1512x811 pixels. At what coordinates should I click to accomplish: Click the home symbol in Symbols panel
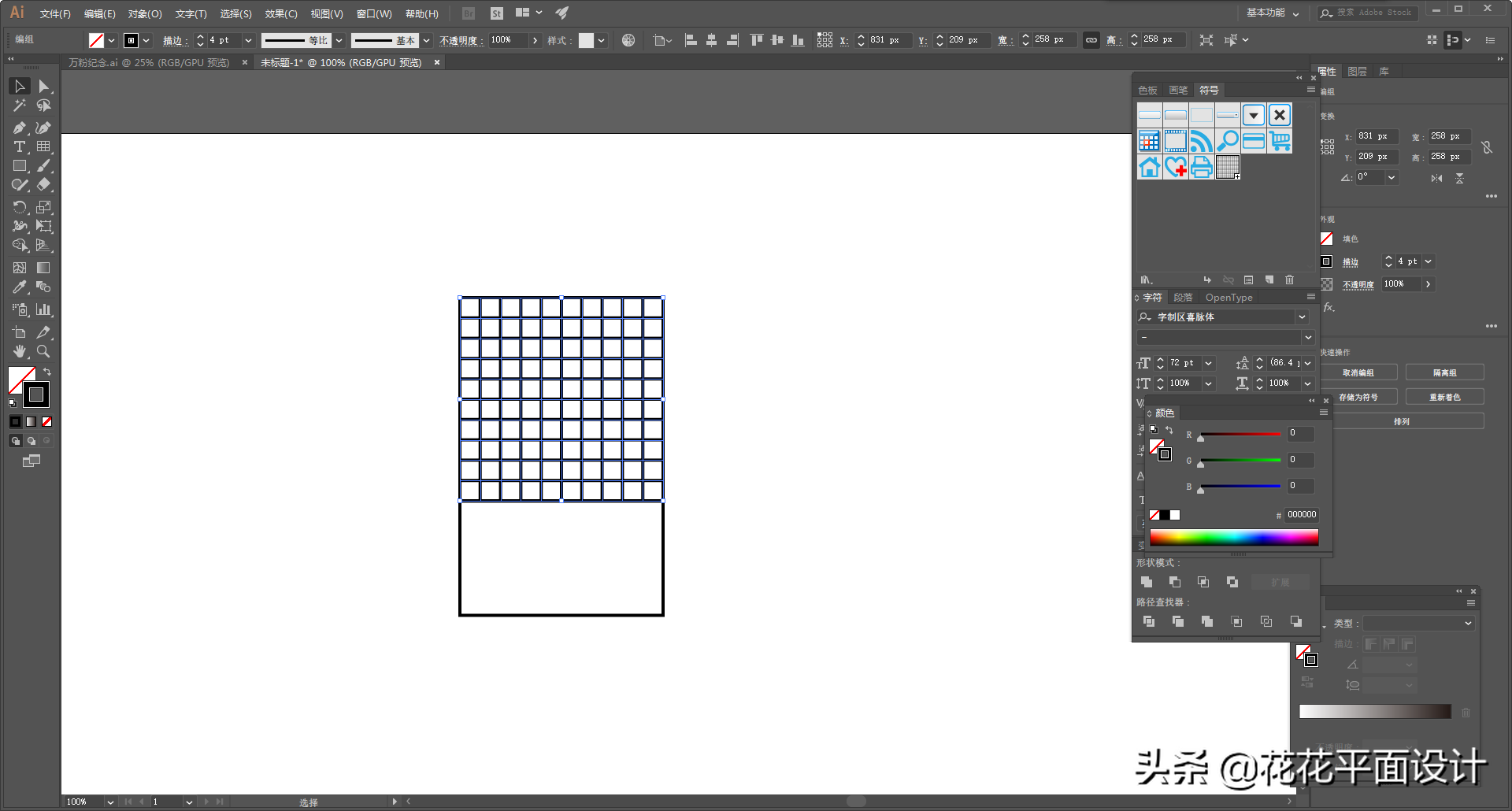pyautogui.click(x=1150, y=167)
